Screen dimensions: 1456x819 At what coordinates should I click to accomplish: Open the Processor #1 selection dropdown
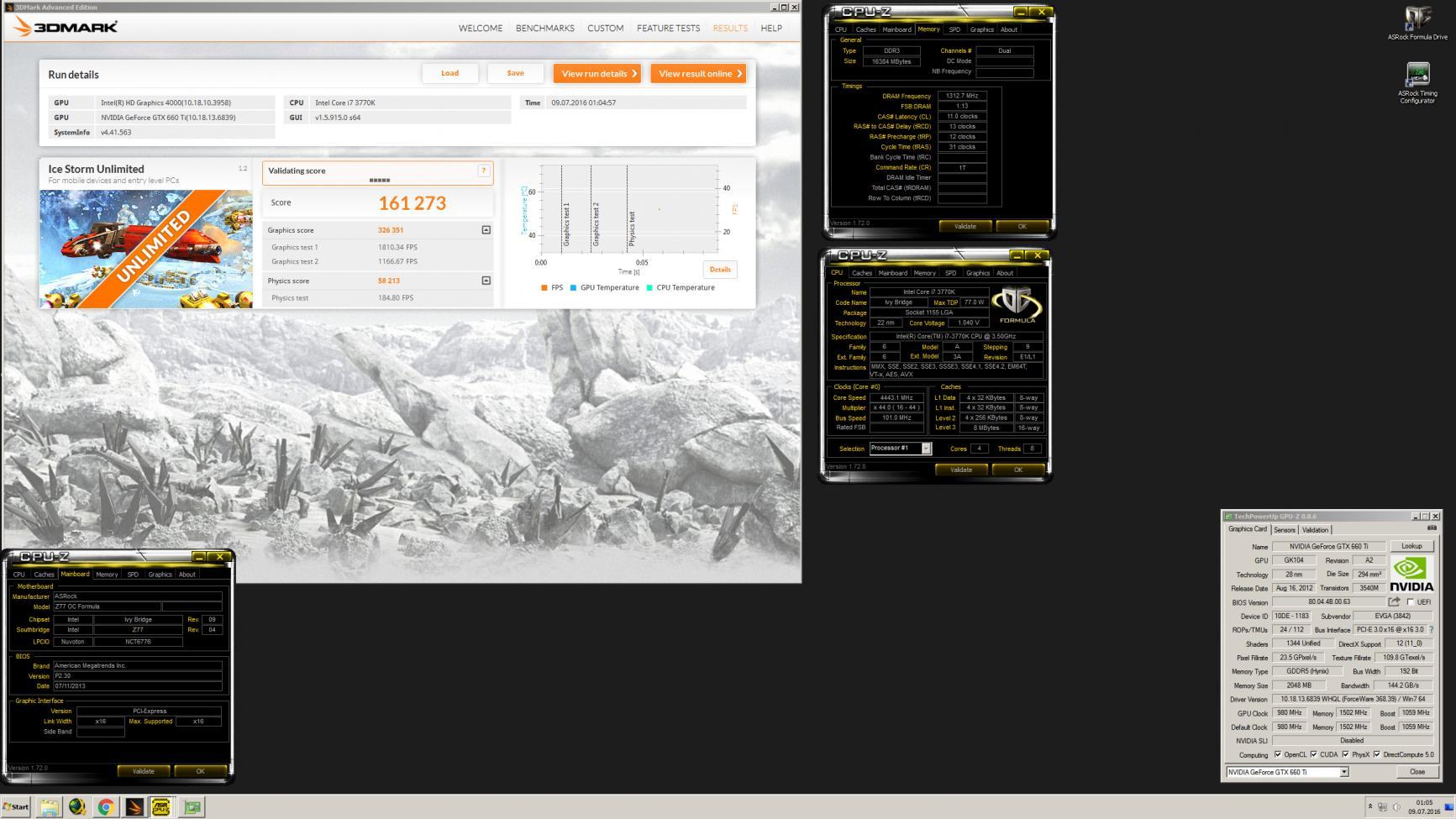926,449
